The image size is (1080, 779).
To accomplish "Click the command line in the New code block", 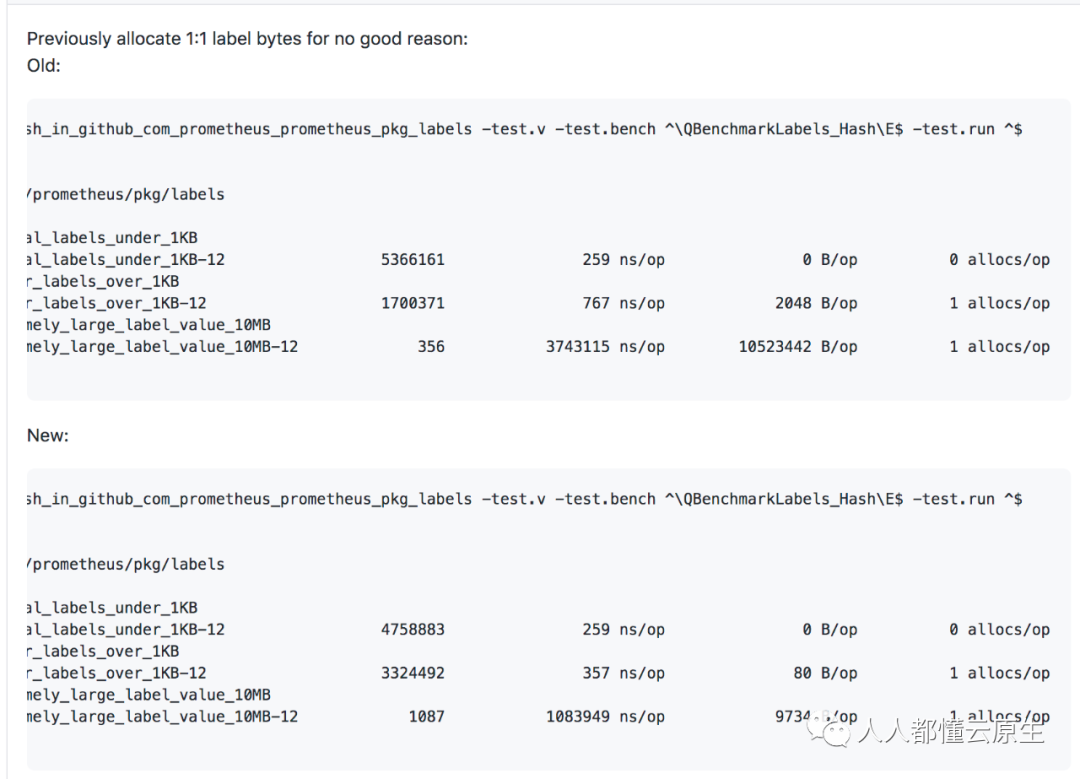I will [x=524, y=499].
